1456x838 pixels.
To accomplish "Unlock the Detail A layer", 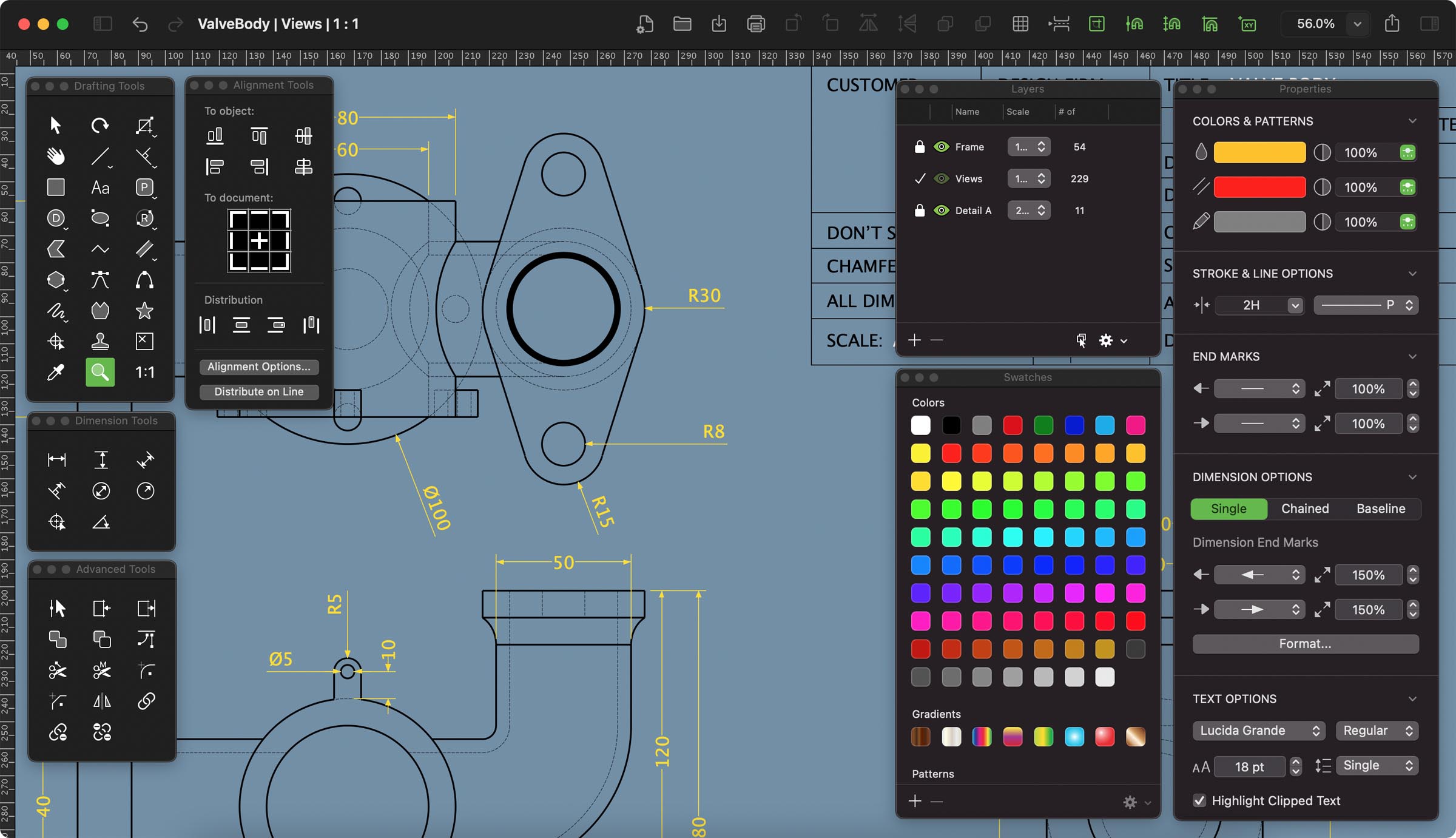I will (919, 210).
